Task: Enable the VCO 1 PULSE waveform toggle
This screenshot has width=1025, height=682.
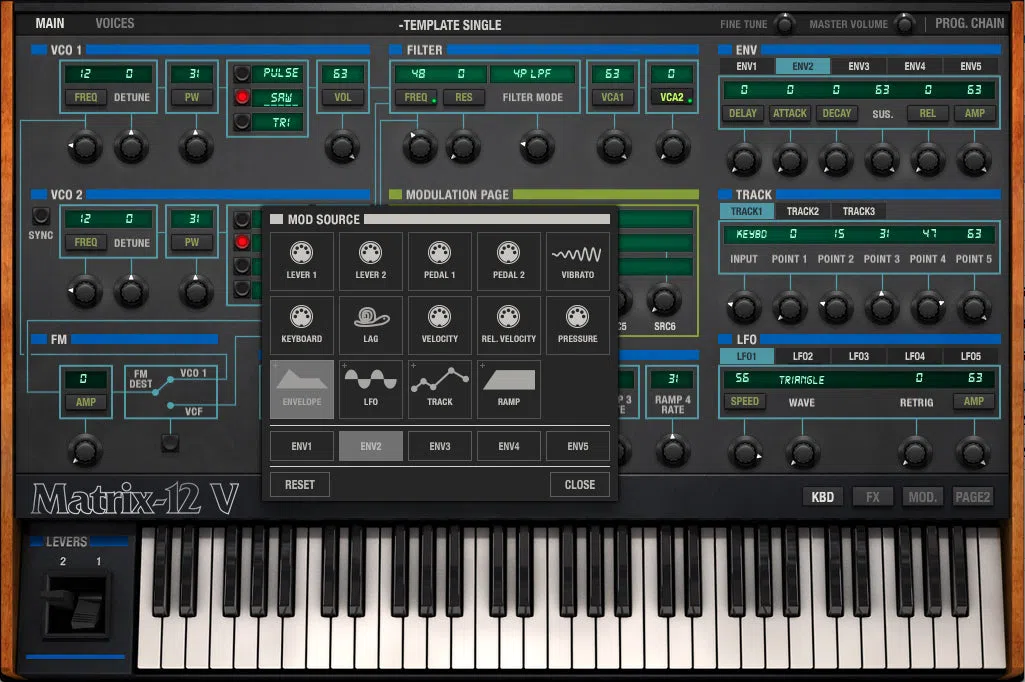Action: click(242, 73)
